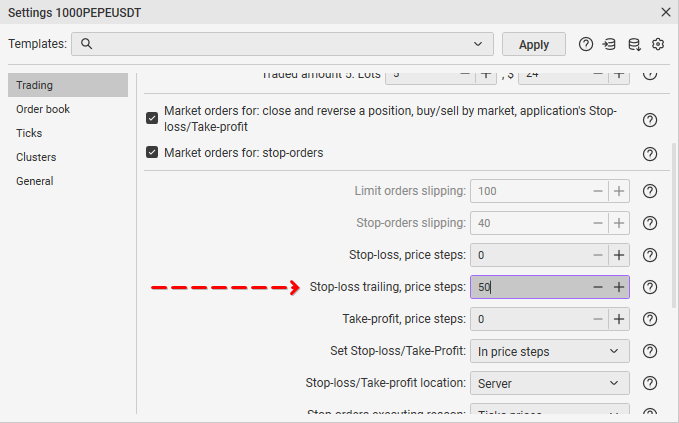The height and width of the screenshot is (423, 679).
Task: Open help for Limit orders slipping
Action: point(650,191)
